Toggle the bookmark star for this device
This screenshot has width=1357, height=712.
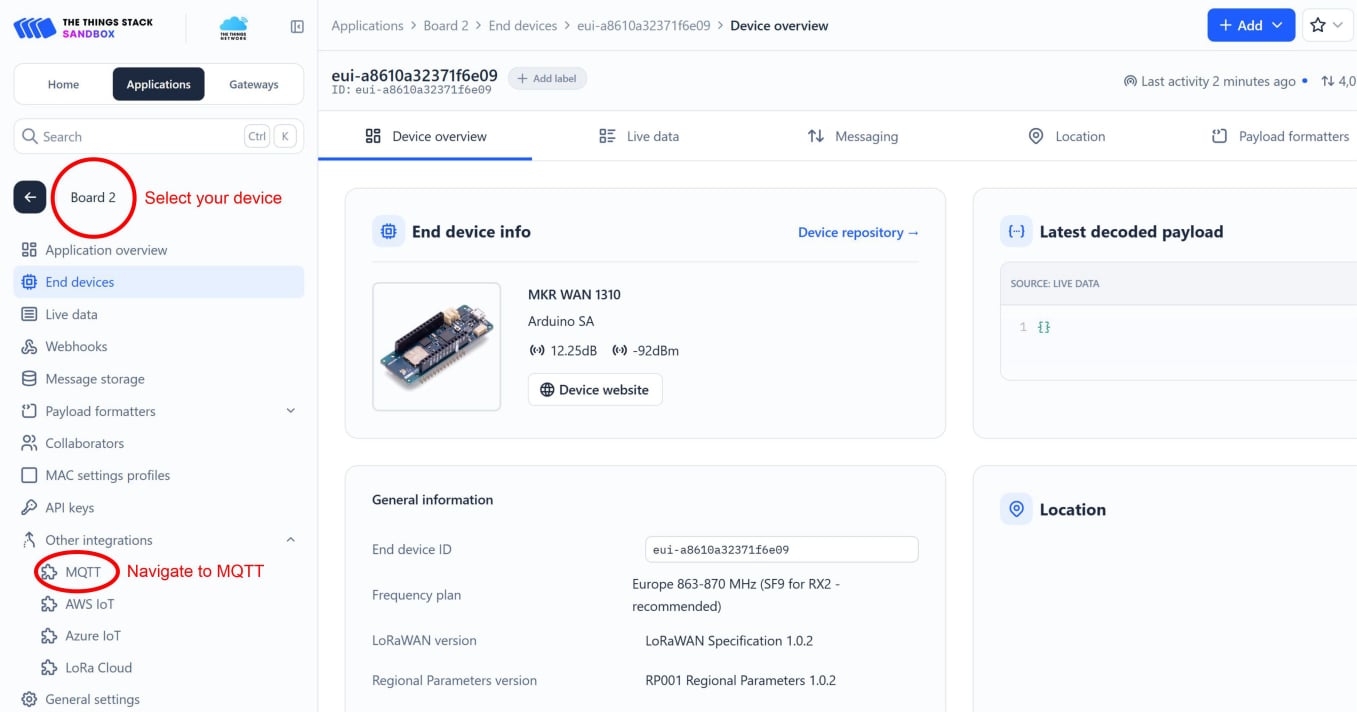click(x=1319, y=25)
